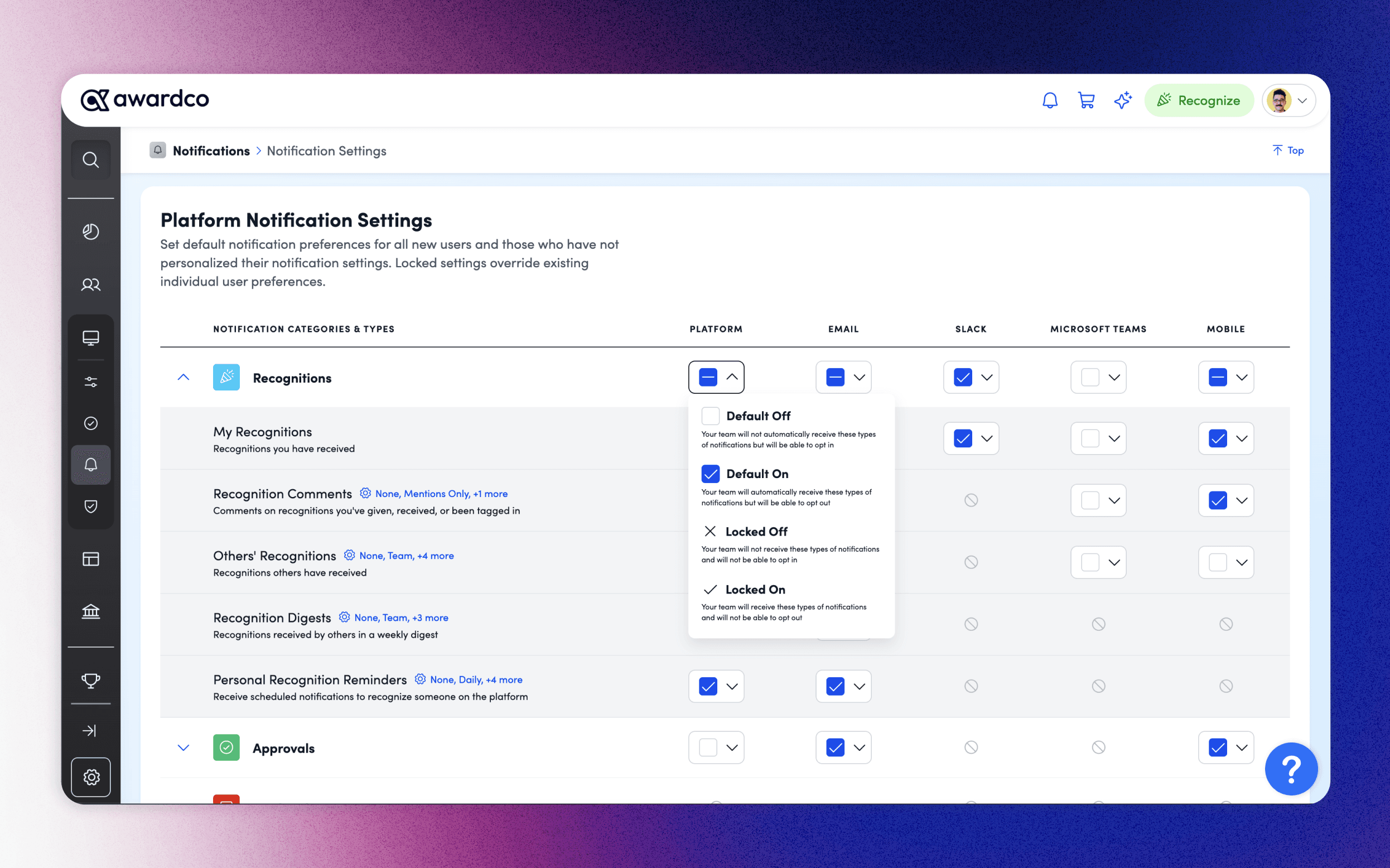Open Recognitions Email dropdown arrow
Image resolution: width=1390 pixels, height=868 pixels.
[x=859, y=377]
